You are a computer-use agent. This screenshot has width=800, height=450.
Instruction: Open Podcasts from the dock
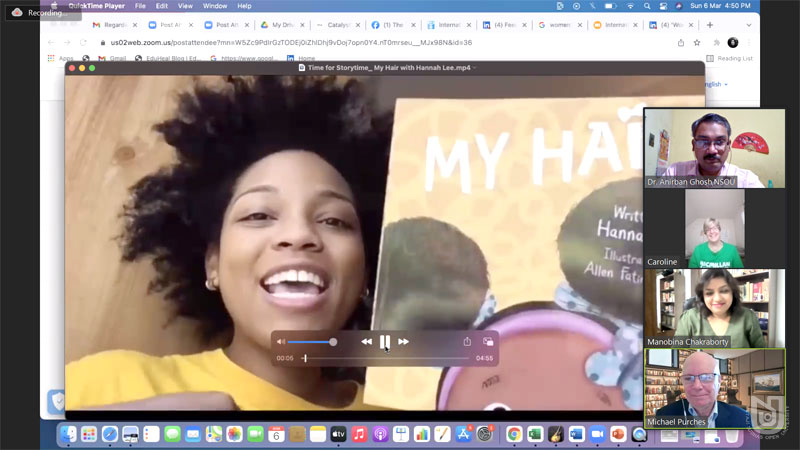pos(380,434)
